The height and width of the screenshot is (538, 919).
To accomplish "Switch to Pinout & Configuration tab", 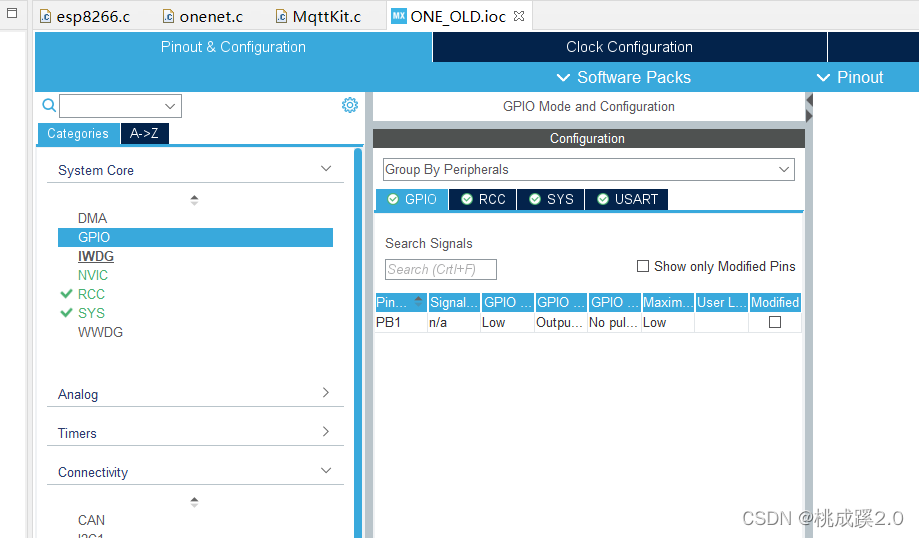I will 233,47.
